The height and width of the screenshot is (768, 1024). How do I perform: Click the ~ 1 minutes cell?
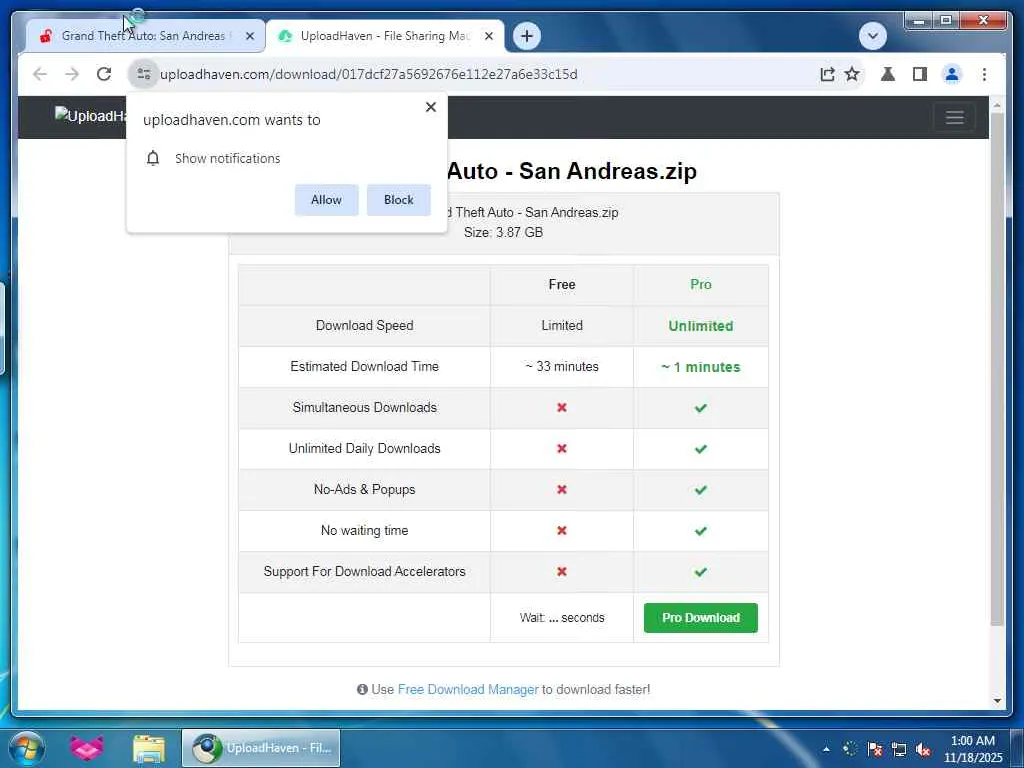(x=701, y=367)
